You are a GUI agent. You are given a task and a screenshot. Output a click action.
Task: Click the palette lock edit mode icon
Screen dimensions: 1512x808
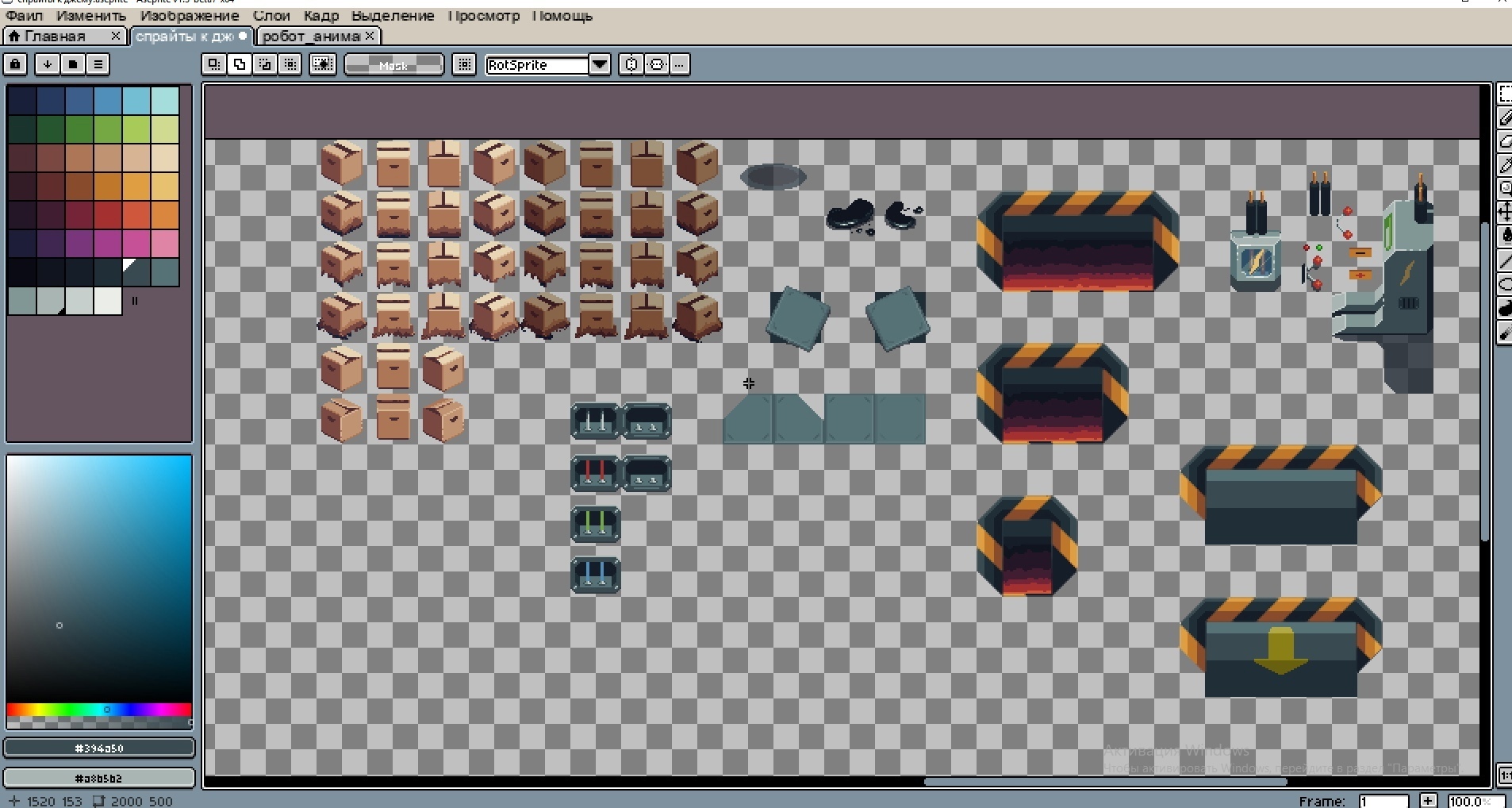(16, 64)
